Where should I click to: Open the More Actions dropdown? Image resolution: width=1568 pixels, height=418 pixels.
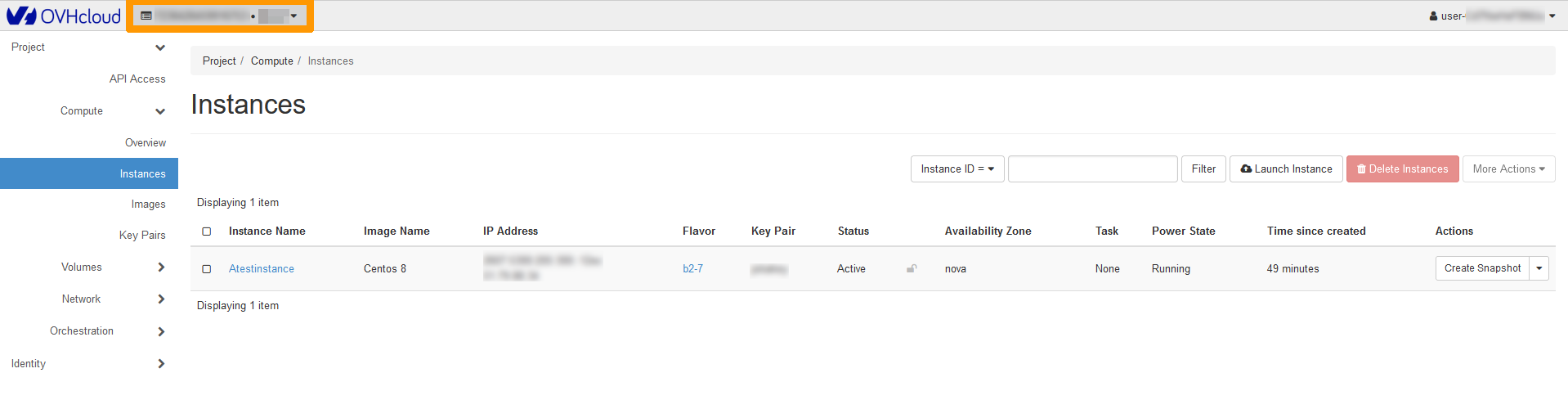click(x=1509, y=169)
